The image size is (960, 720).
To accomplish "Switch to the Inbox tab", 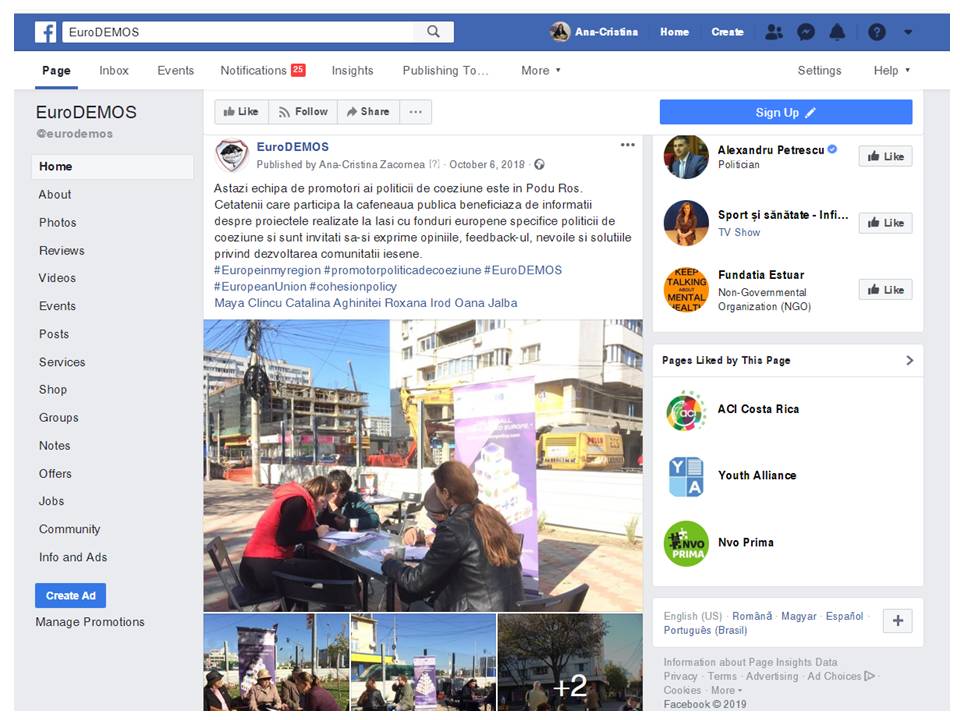I will click(x=114, y=70).
